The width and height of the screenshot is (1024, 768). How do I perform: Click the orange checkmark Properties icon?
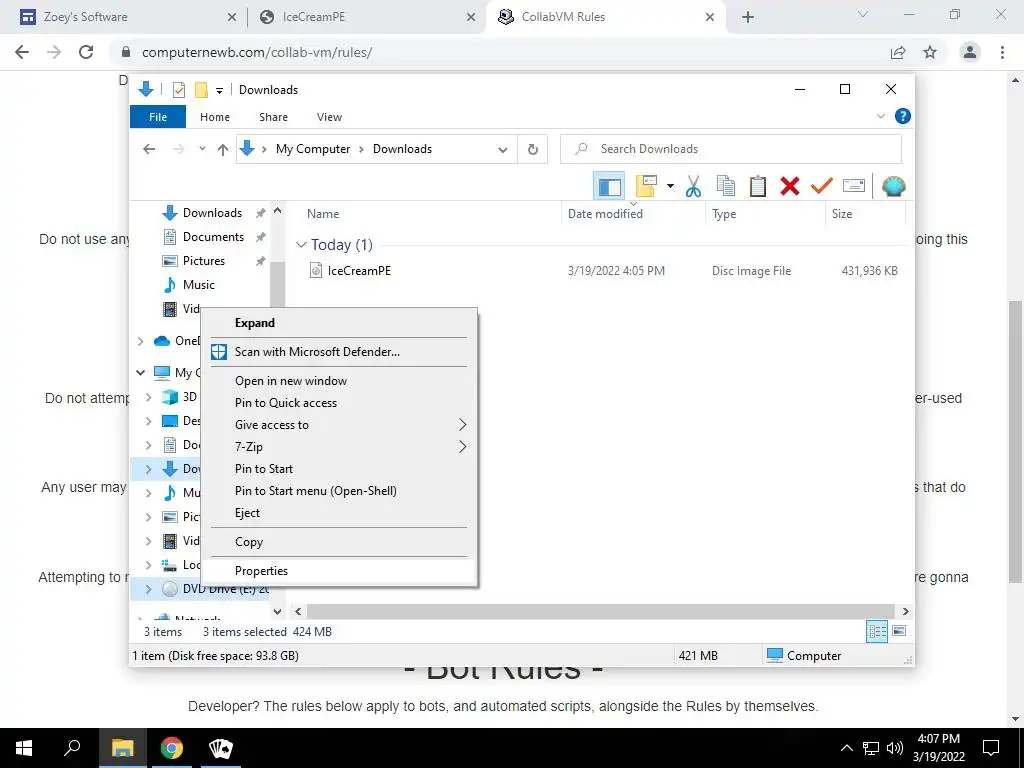(822, 187)
